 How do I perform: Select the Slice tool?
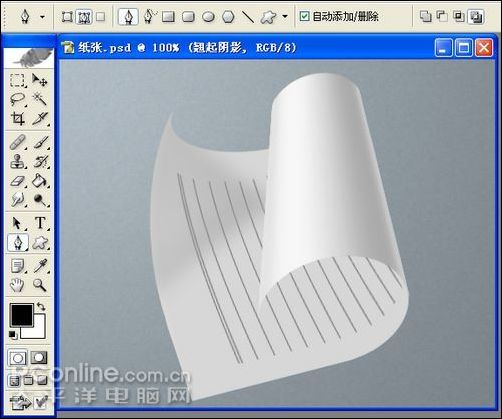click(40, 118)
